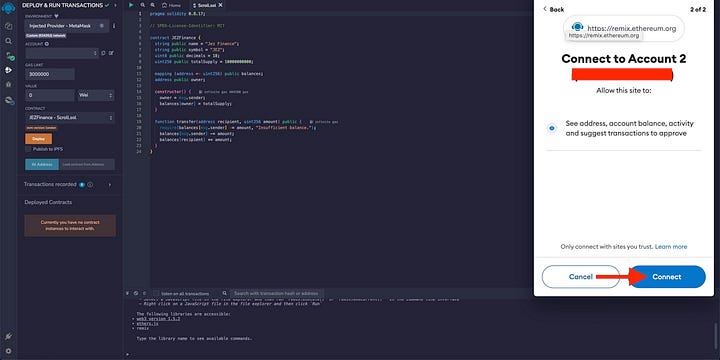Click the Value amount input field
Screen dimensions: 720x360
click(50, 95)
